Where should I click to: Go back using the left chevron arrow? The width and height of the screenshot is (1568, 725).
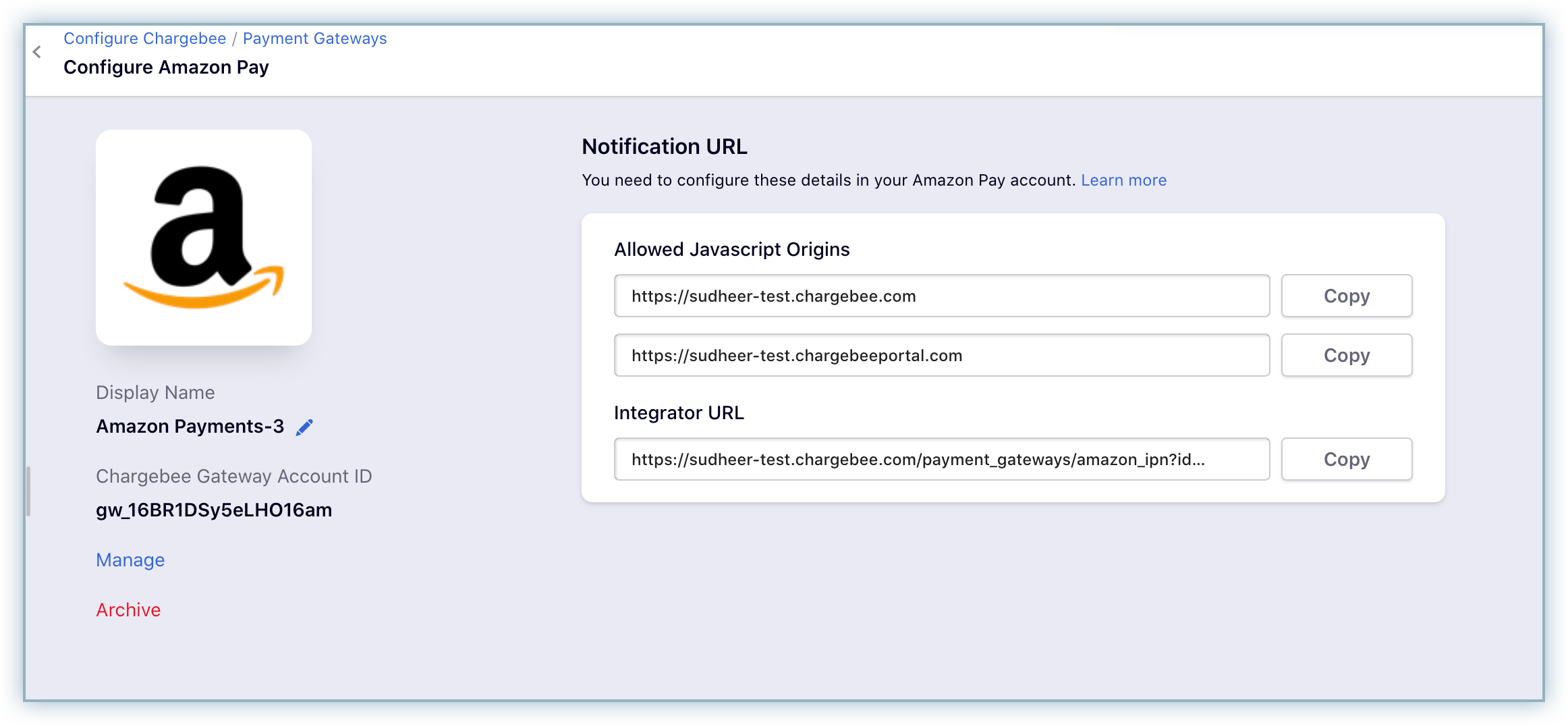(x=37, y=52)
